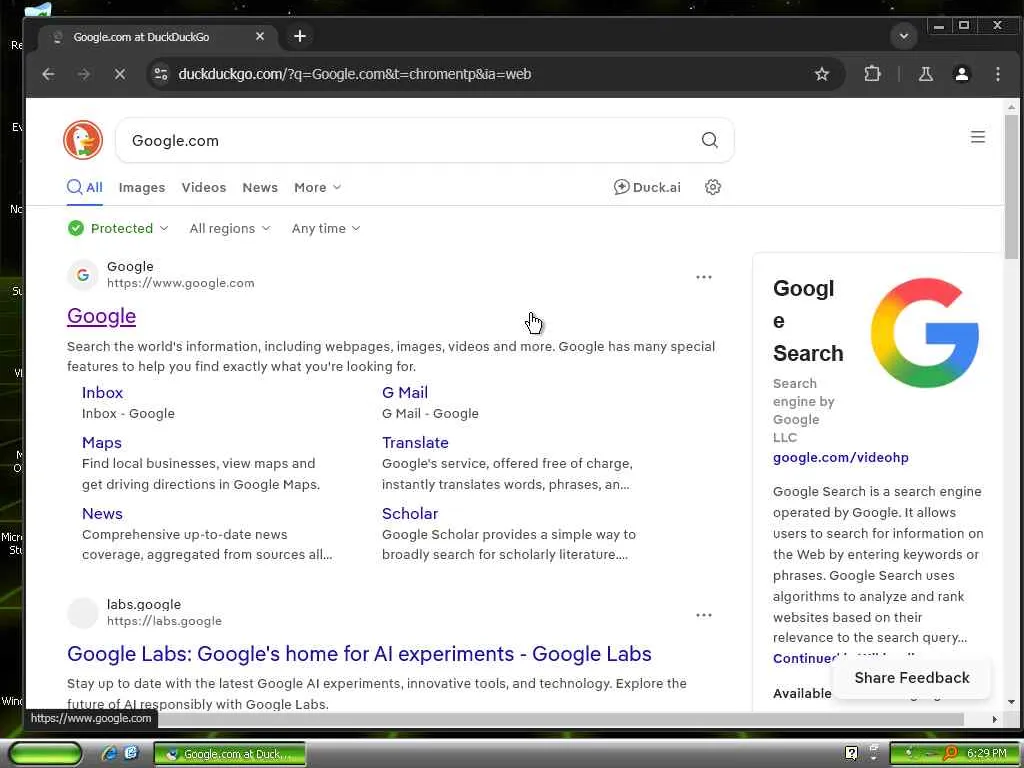Open the Google result title link
The height and width of the screenshot is (768, 1024).
pyautogui.click(x=101, y=316)
